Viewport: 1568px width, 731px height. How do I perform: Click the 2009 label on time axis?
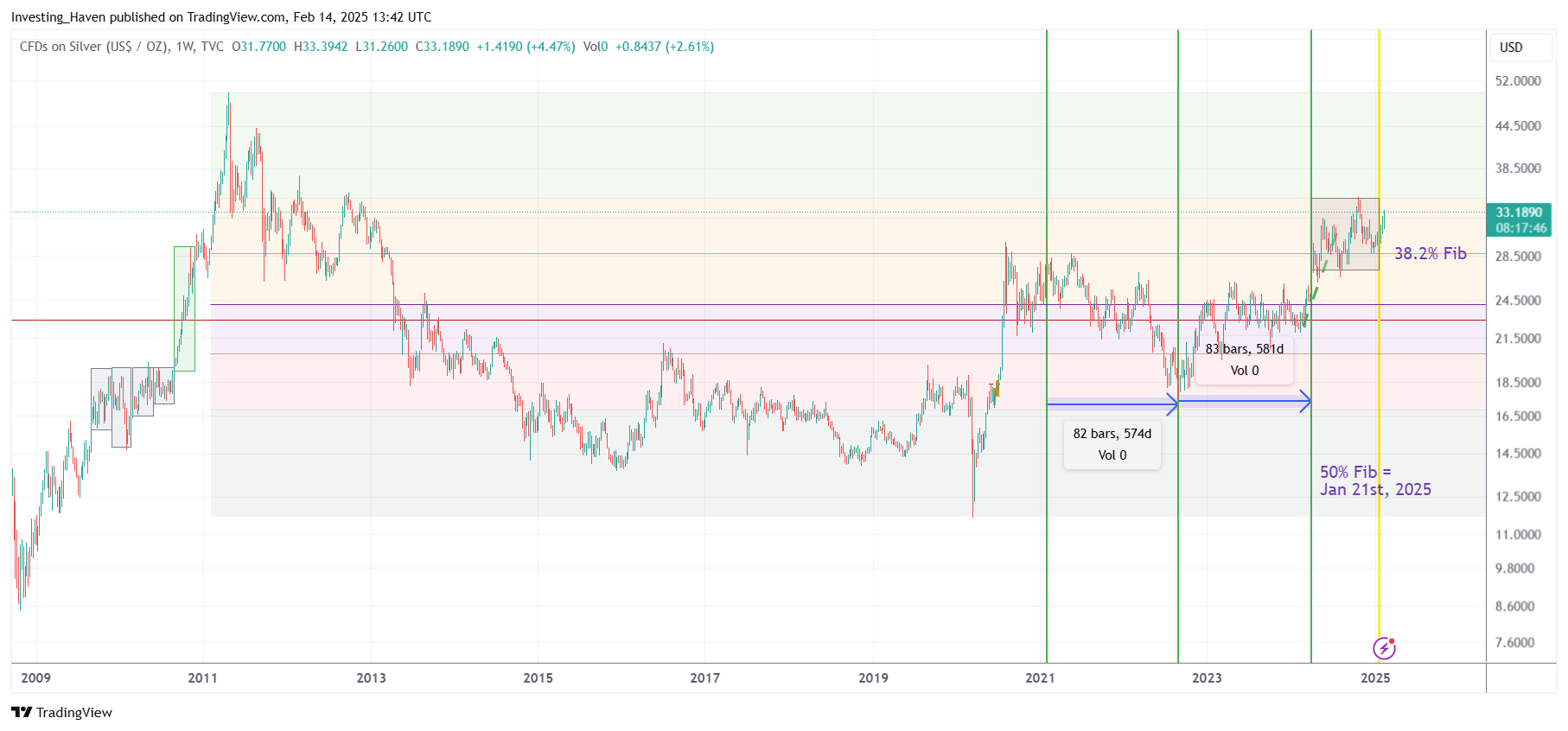[35, 677]
